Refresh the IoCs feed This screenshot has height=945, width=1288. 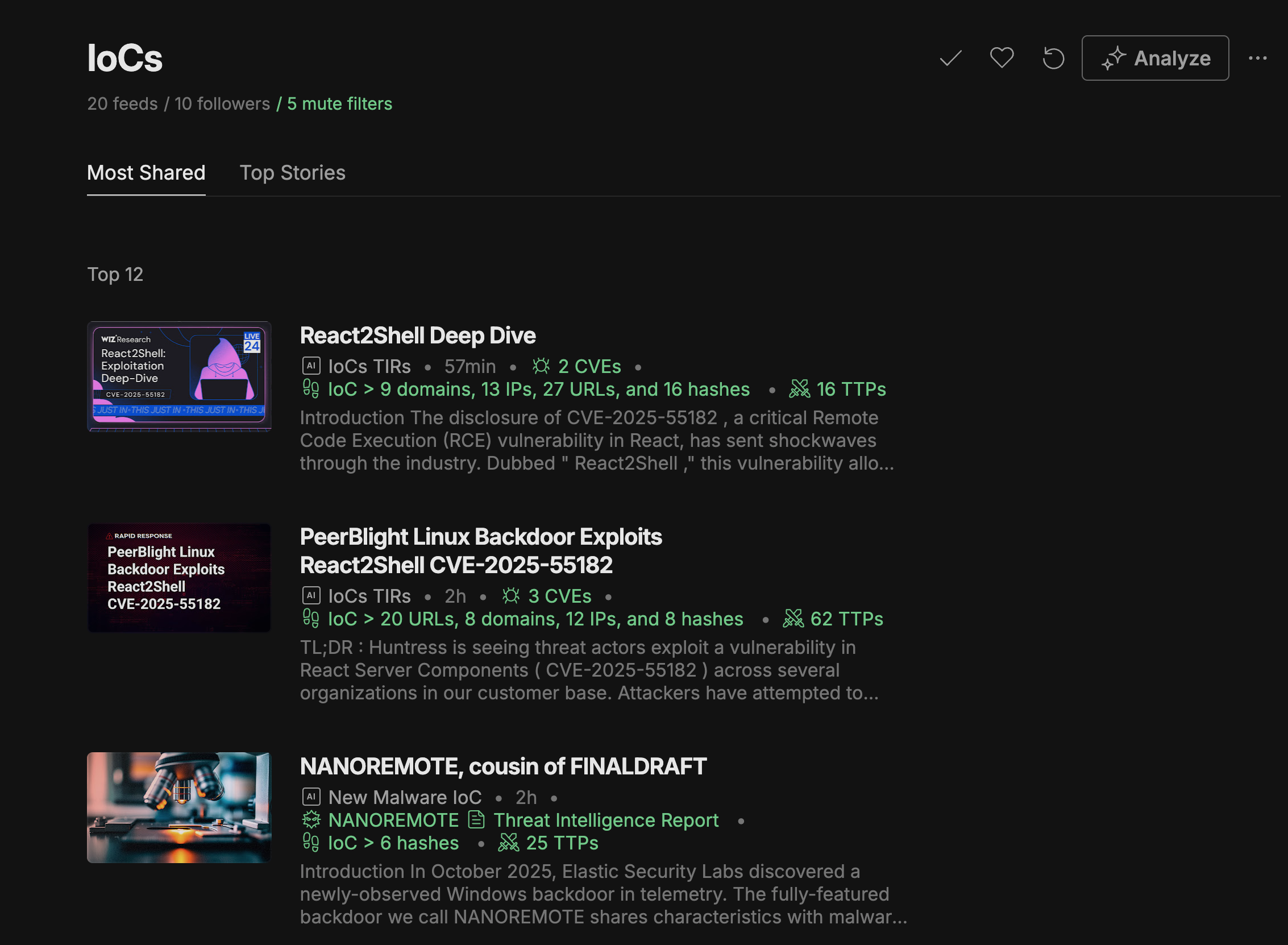1053,59
